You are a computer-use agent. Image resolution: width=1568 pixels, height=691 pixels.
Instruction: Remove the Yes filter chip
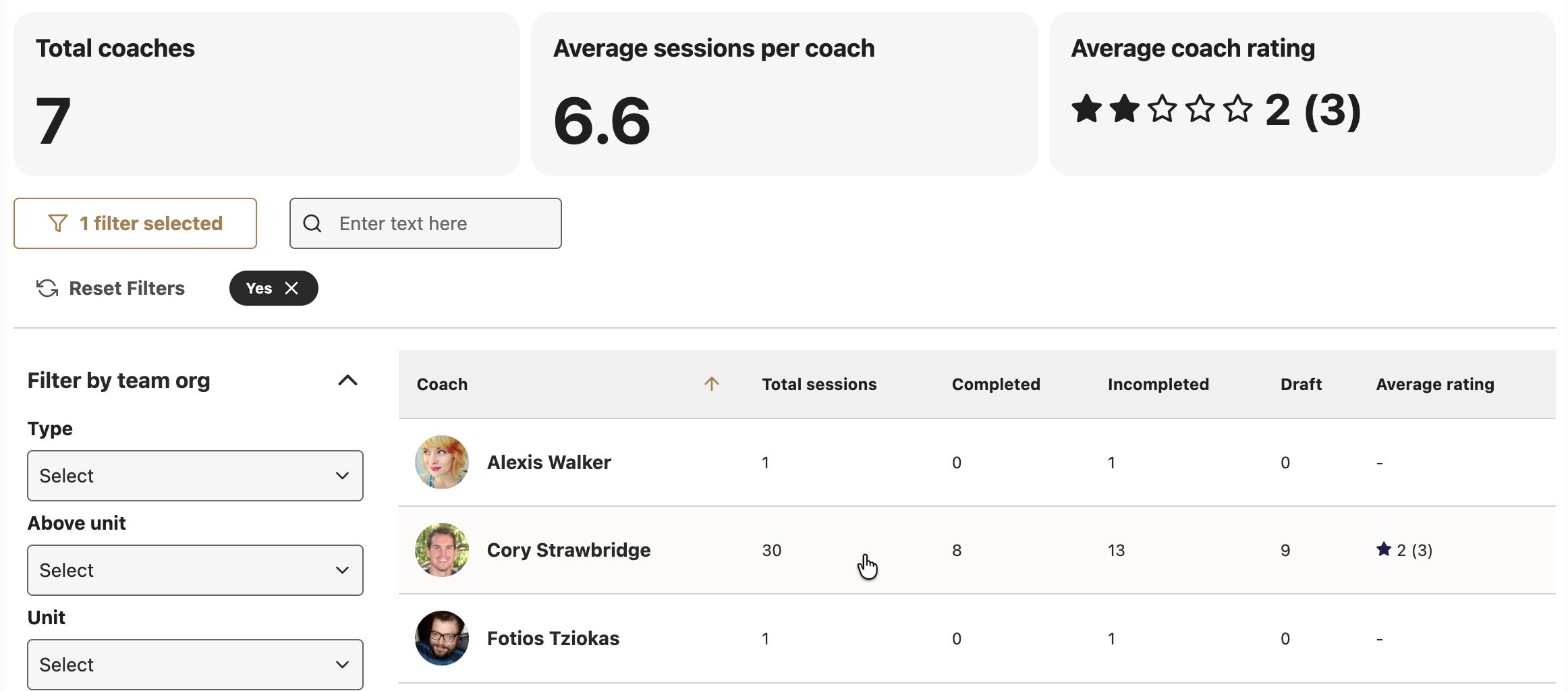[291, 288]
